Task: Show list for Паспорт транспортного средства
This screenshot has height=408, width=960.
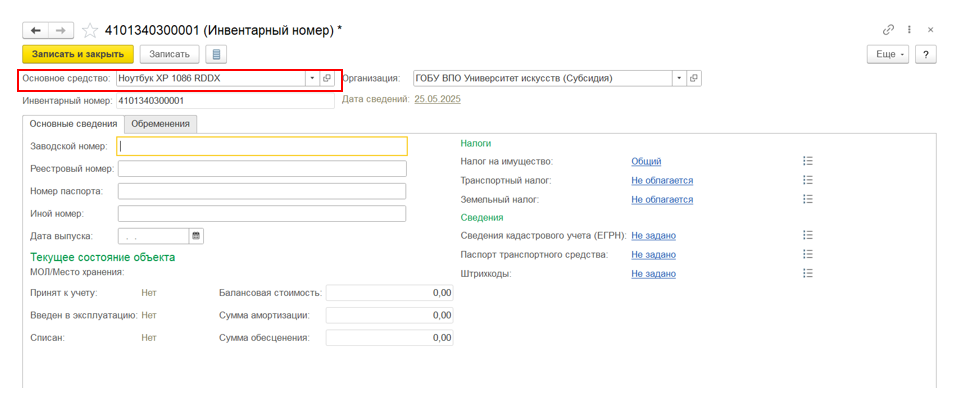Action: tap(808, 254)
